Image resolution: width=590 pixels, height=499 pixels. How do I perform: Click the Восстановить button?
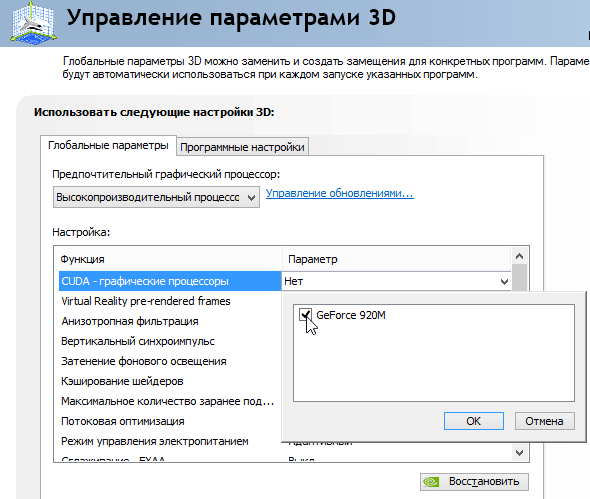coord(474,482)
